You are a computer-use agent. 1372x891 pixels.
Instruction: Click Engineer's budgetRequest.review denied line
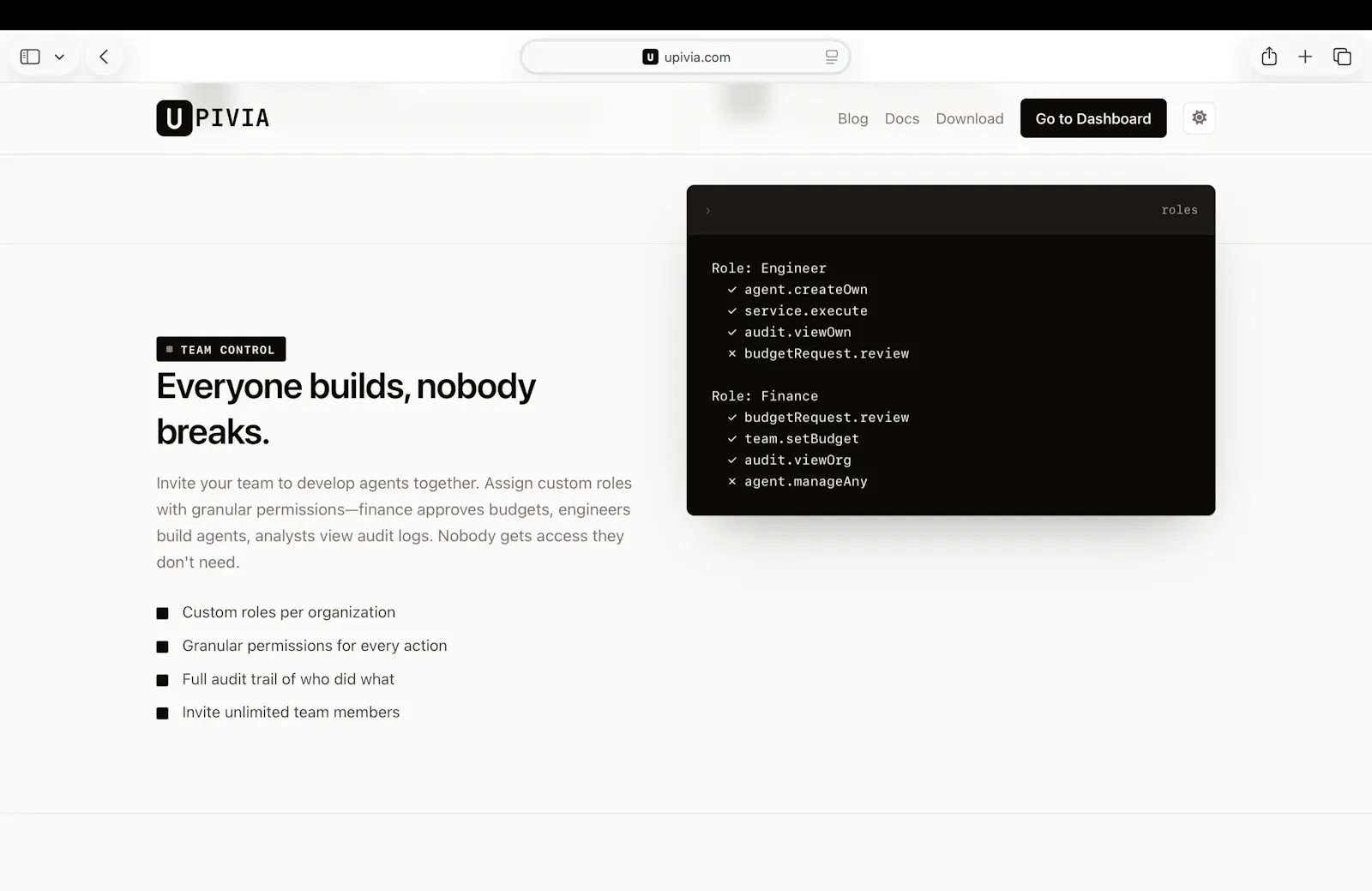826,353
